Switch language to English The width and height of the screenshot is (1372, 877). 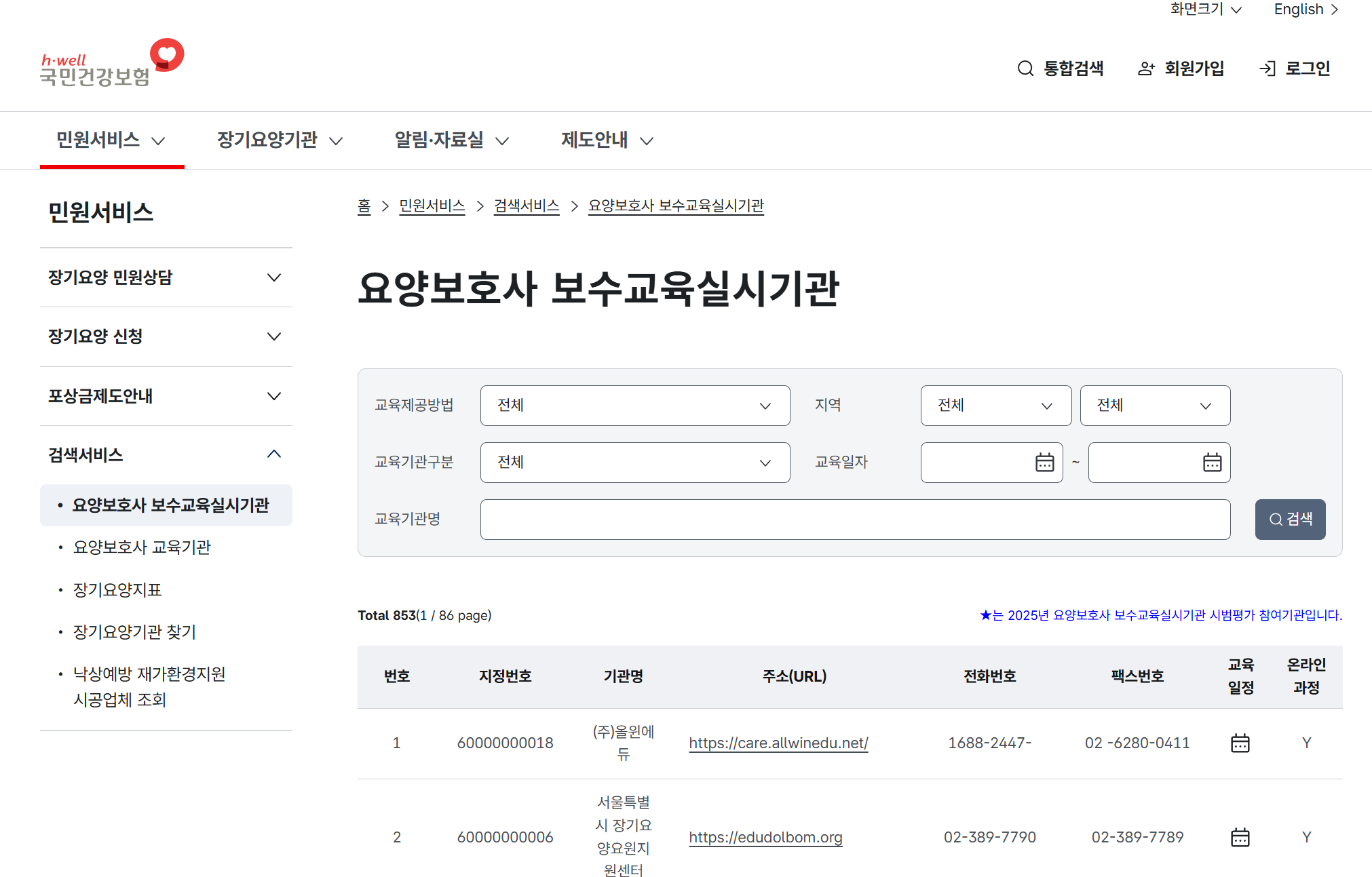point(1306,9)
